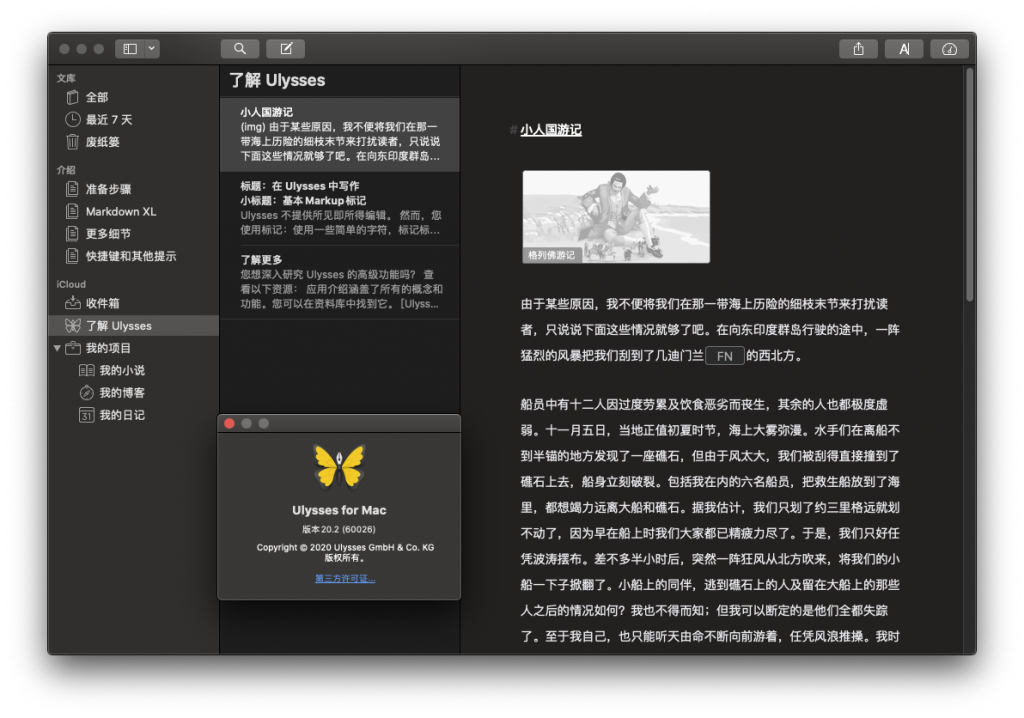Select the 最近 7 天 row text

coord(109,120)
